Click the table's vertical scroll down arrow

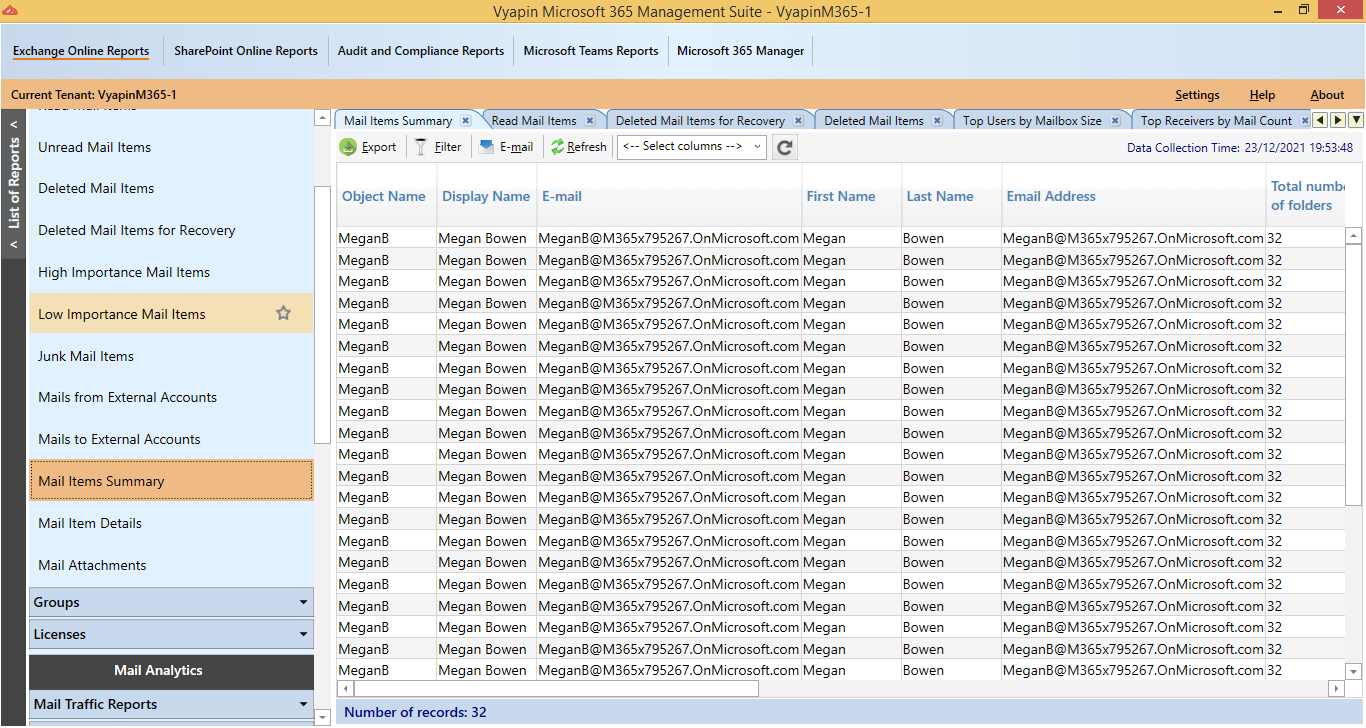(1354, 672)
